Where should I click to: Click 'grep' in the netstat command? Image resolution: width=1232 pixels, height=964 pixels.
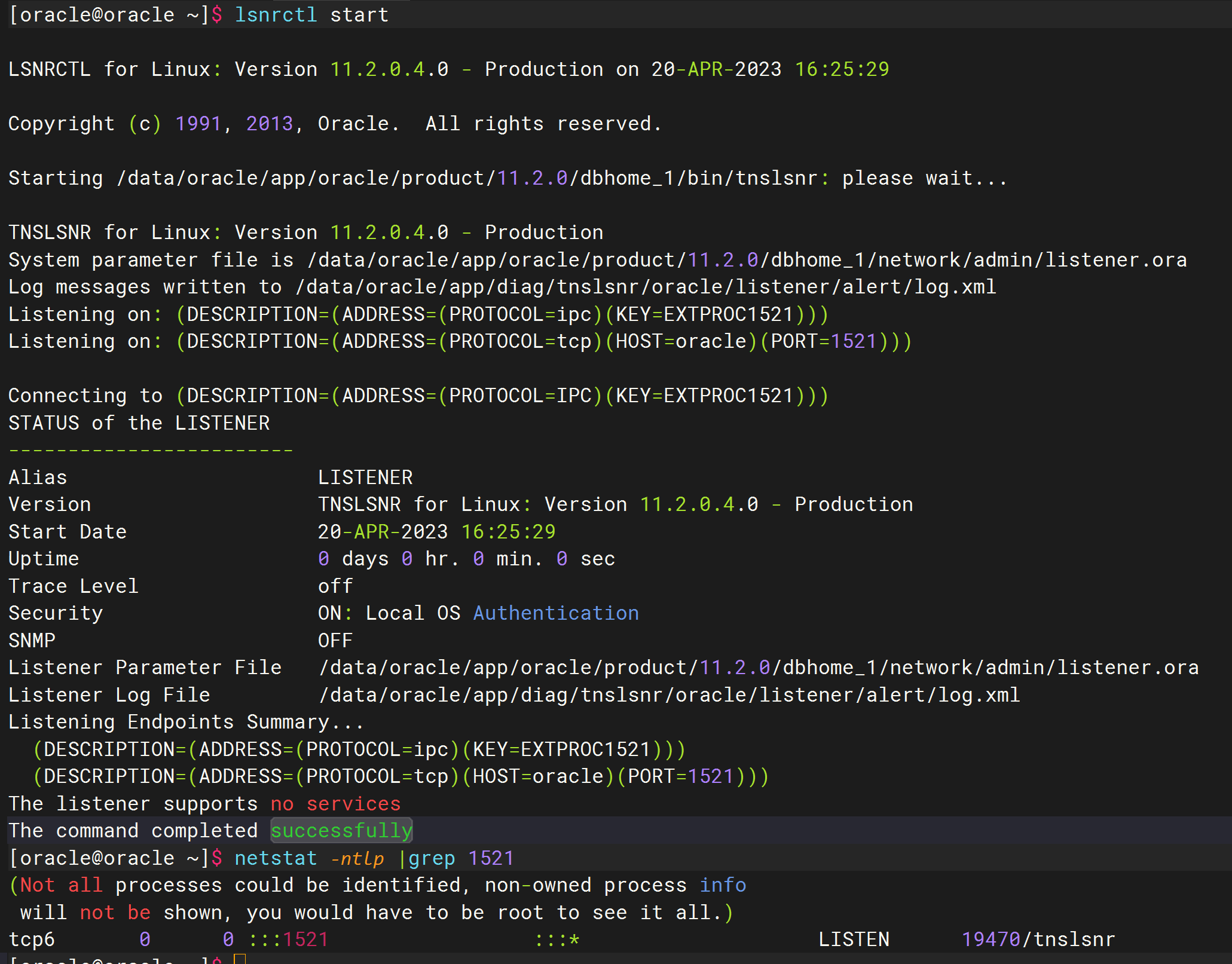[x=432, y=858]
